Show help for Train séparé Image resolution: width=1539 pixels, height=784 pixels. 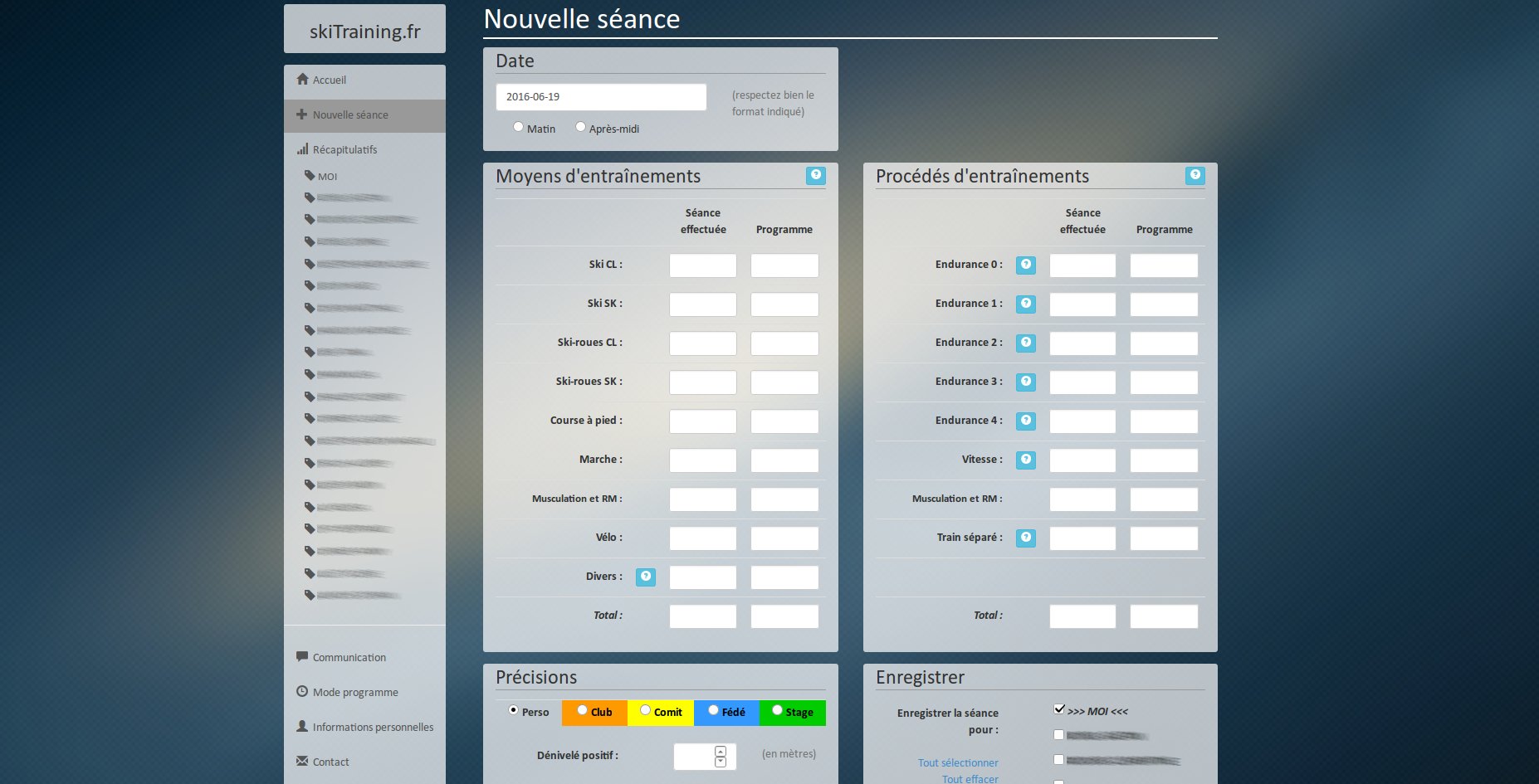pos(1026,538)
